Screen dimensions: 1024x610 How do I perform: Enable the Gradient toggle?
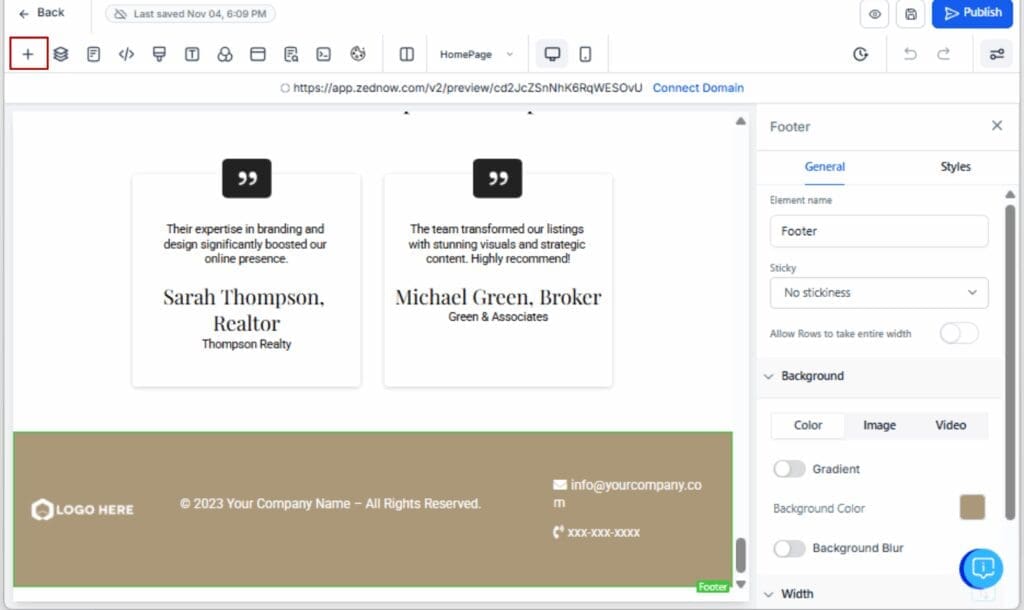(x=790, y=469)
